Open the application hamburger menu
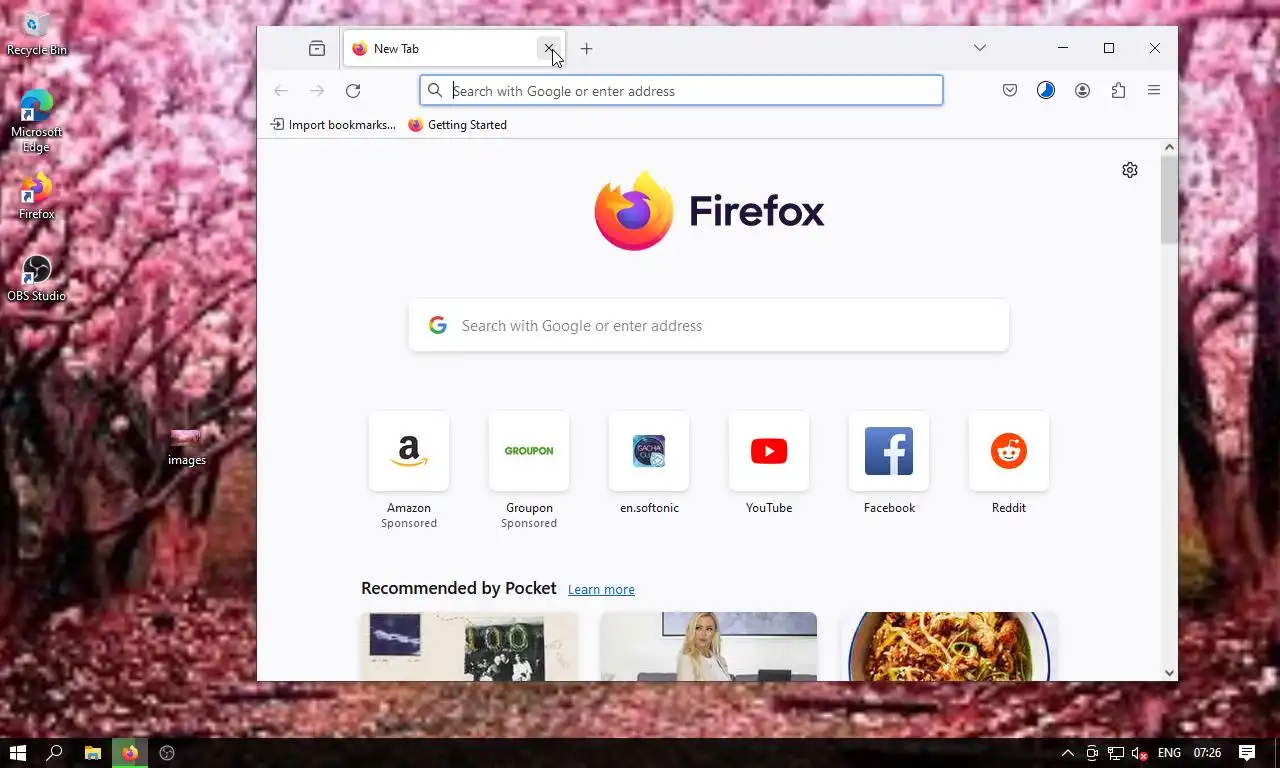 pyautogui.click(x=1154, y=91)
